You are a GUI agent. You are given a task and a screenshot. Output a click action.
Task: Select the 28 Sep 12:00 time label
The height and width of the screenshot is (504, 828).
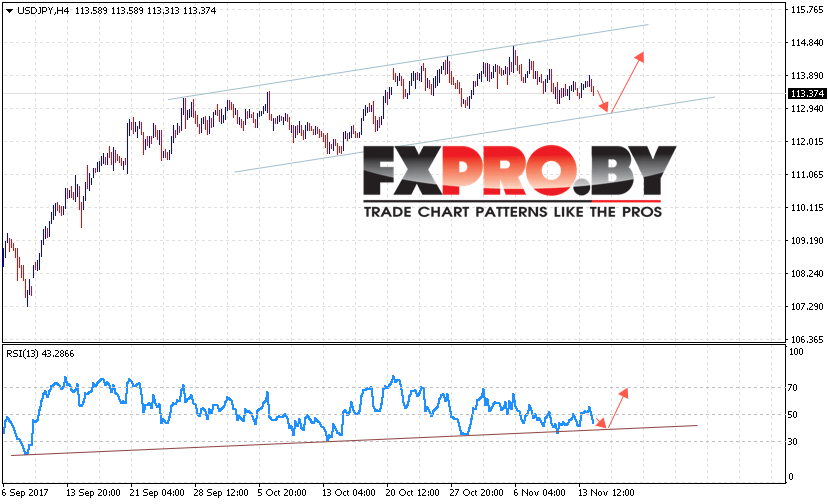(x=221, y=493)
